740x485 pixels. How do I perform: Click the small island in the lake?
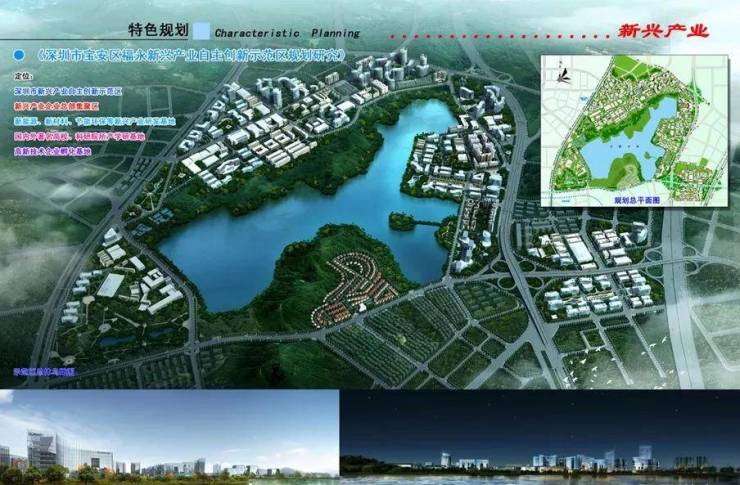click(402, 222)
